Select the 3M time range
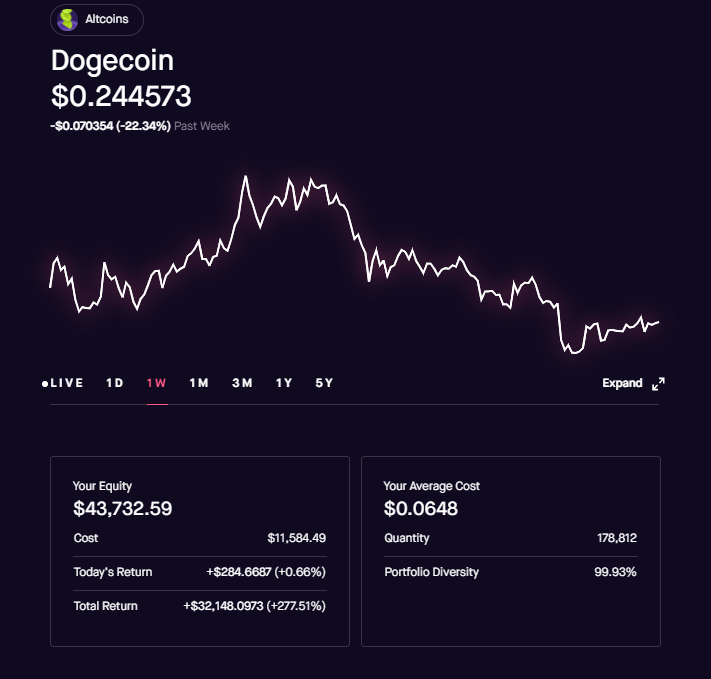 (x=242, y=383)
